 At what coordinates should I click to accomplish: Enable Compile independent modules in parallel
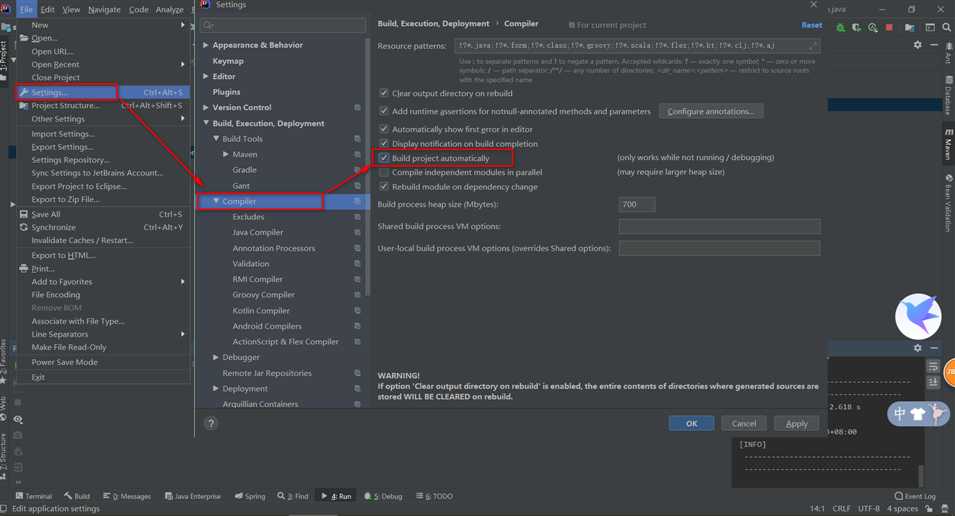[x=384, y=172]
